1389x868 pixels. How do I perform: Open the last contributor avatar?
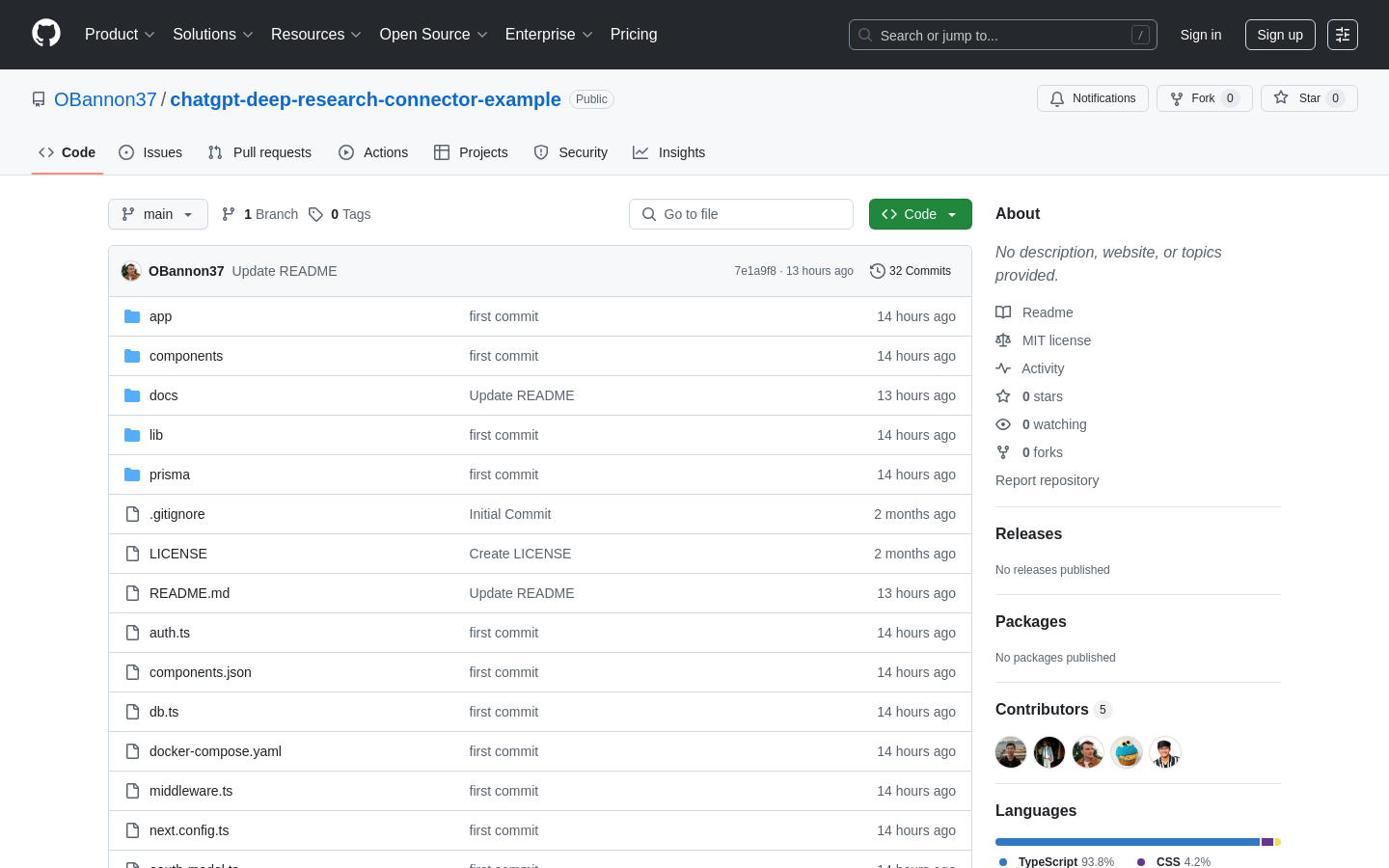1165,752
